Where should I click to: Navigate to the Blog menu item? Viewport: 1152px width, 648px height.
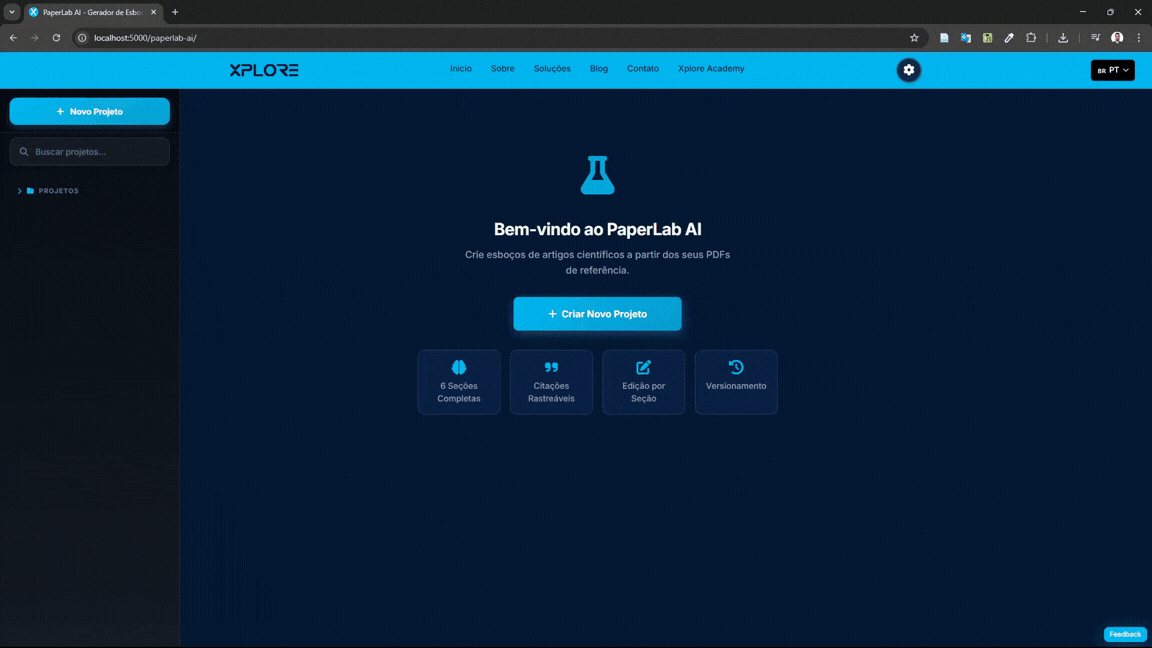point(598,68)
